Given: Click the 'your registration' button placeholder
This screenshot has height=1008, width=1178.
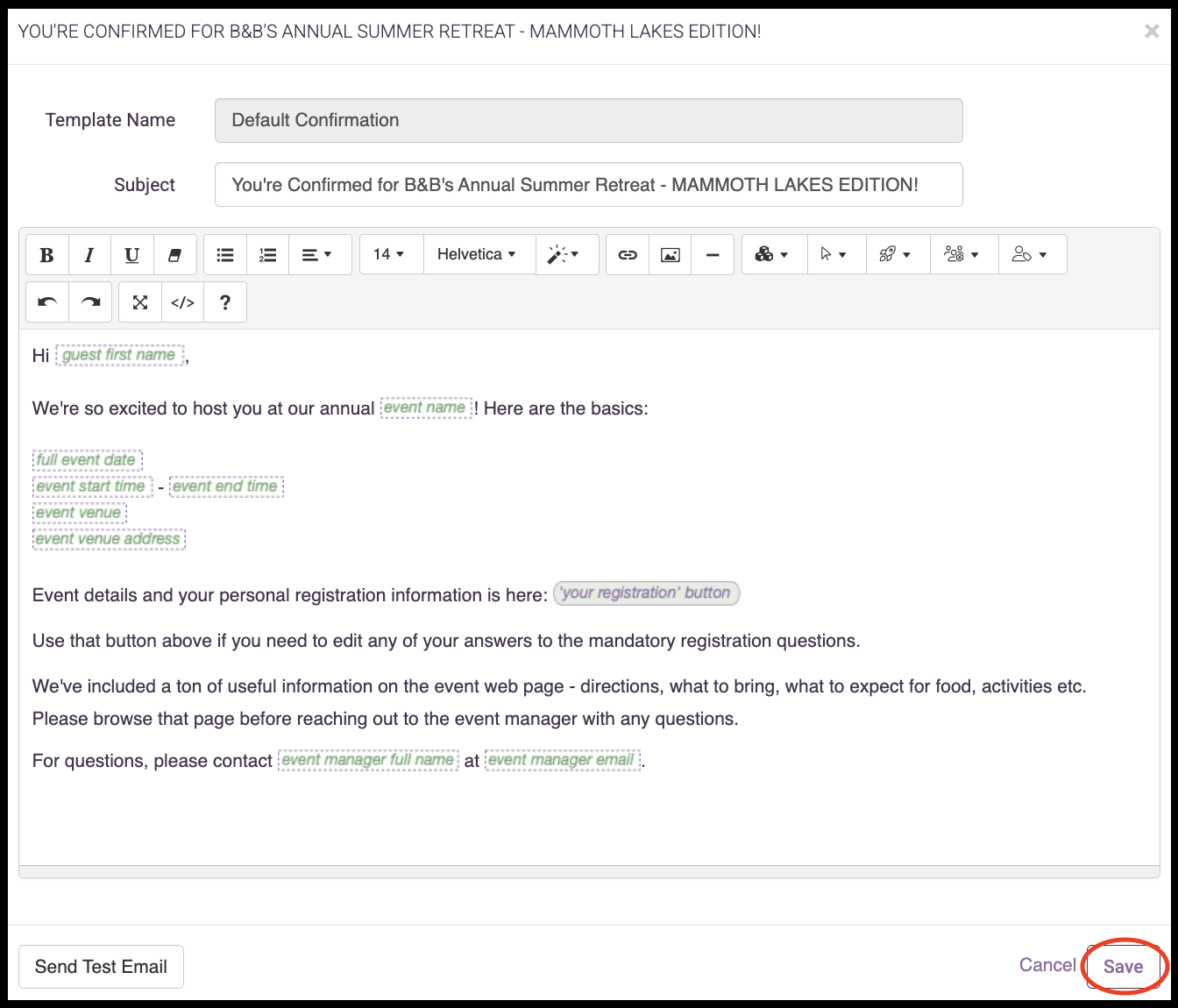Looking at the screenshot, I should click(x=647, y=593).
